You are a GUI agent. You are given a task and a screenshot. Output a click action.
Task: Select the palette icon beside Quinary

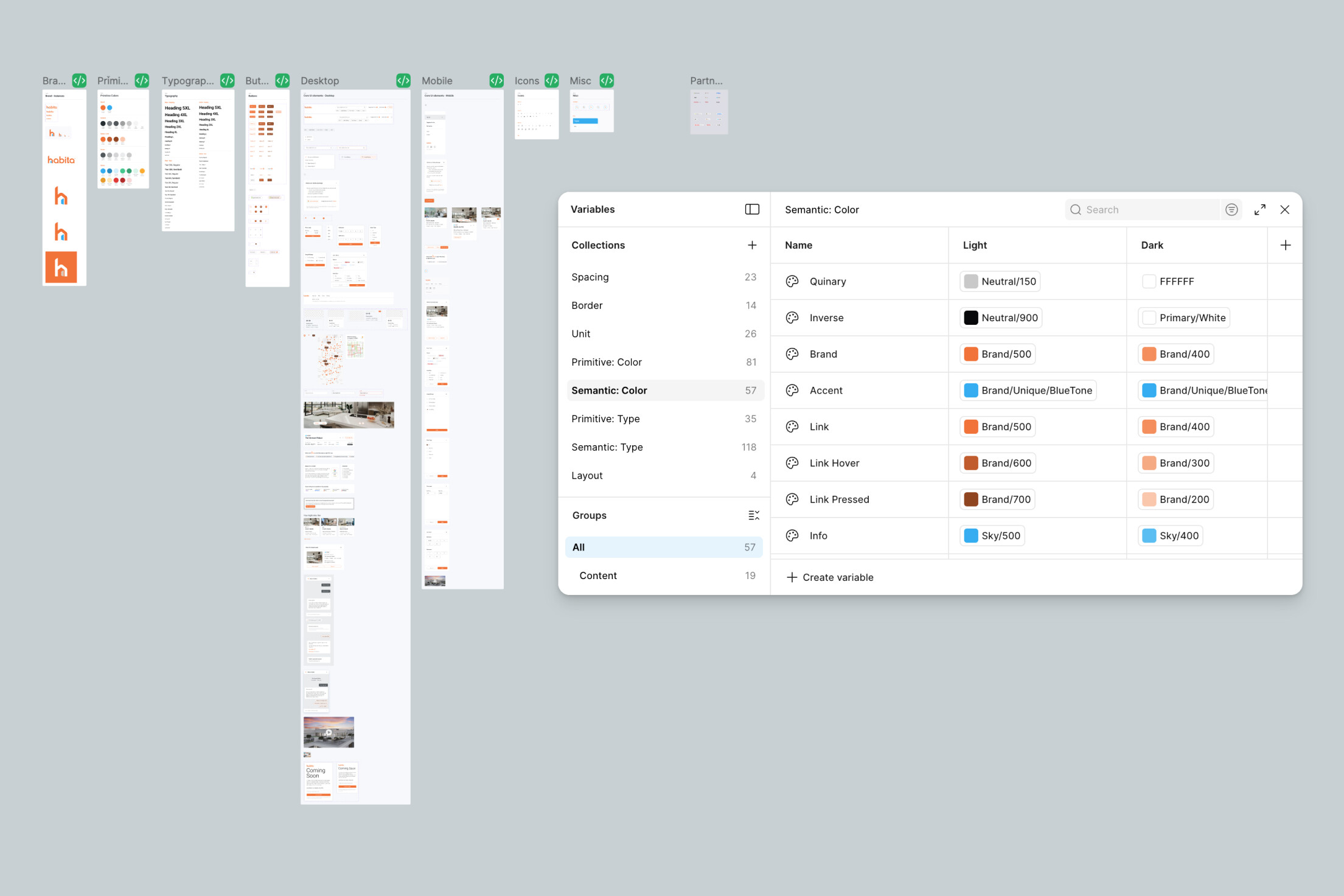pyautogui.click(x=792, y=281)
